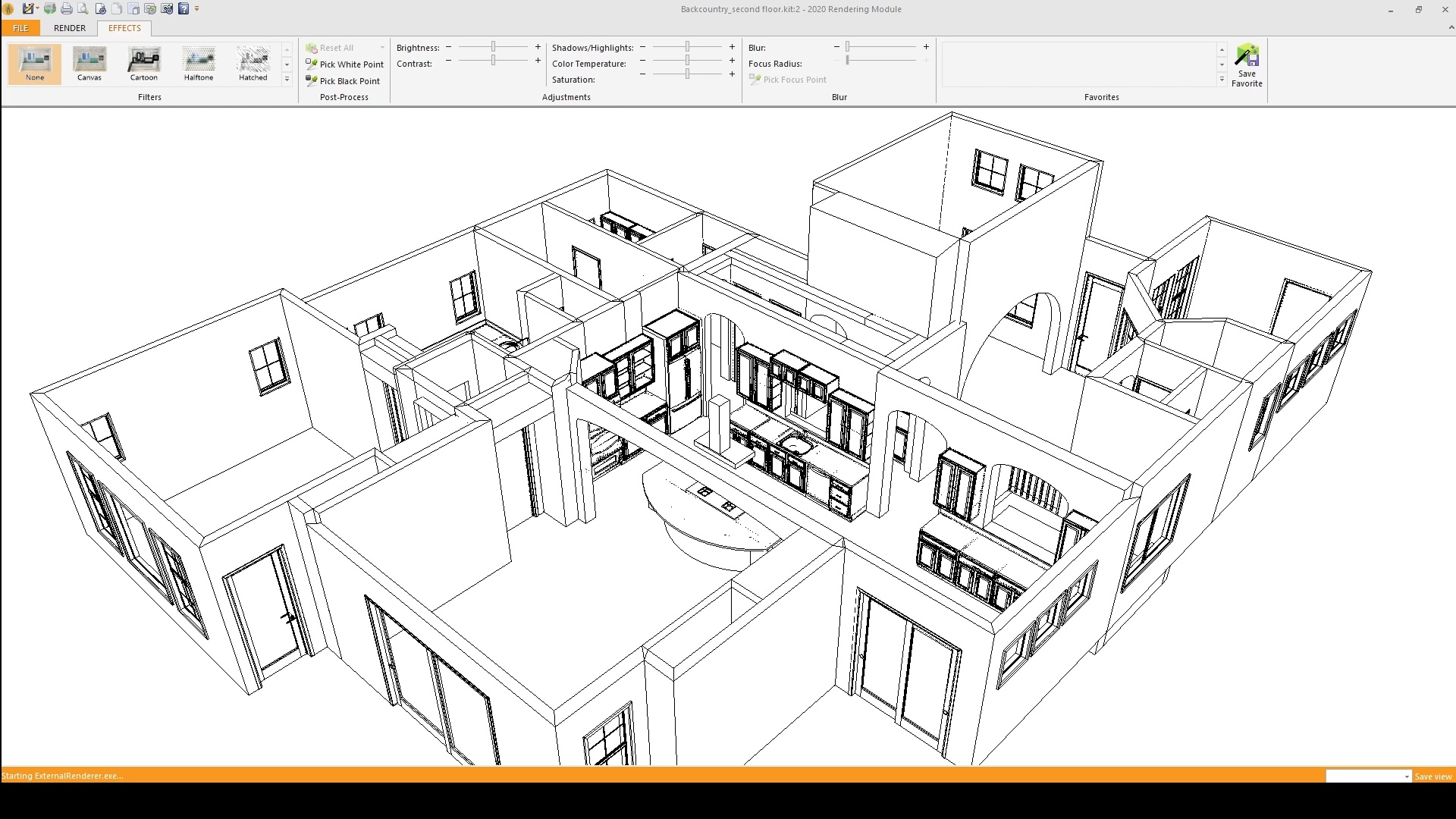Viewport: 1456px width, 819px height.
Task: Open the Help icon in toolbar
Action: (184, 9)
